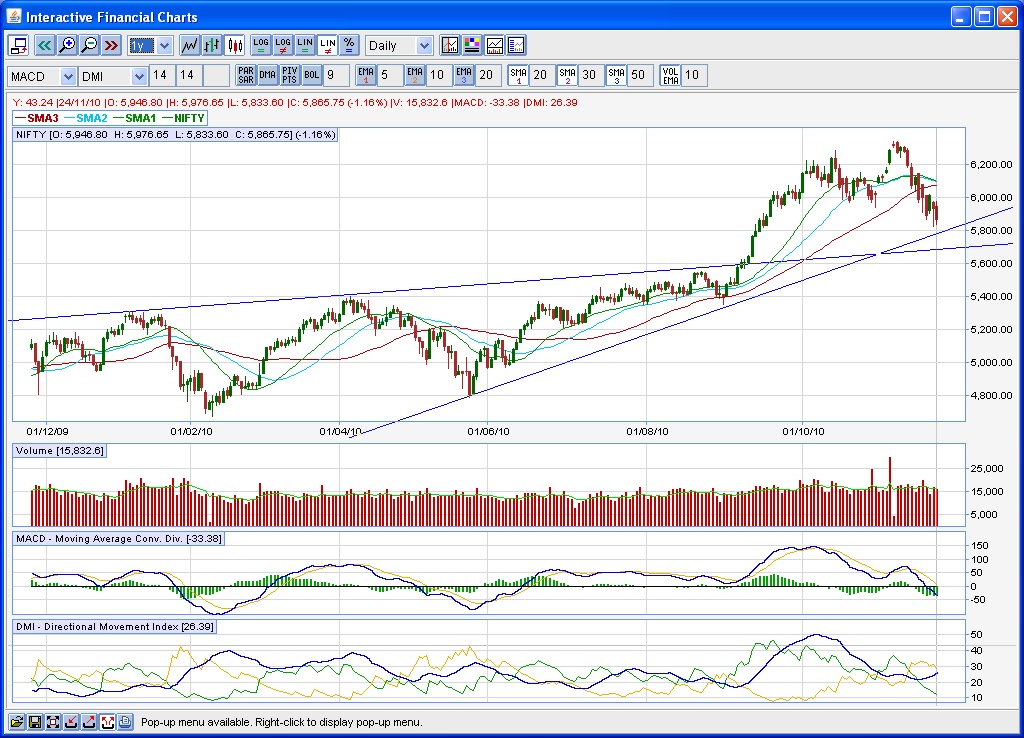Image resolution: width=1024 pixels, height=738 pixels.
Task: Open the 1y time range dropdown
Action: coord(165,46)
